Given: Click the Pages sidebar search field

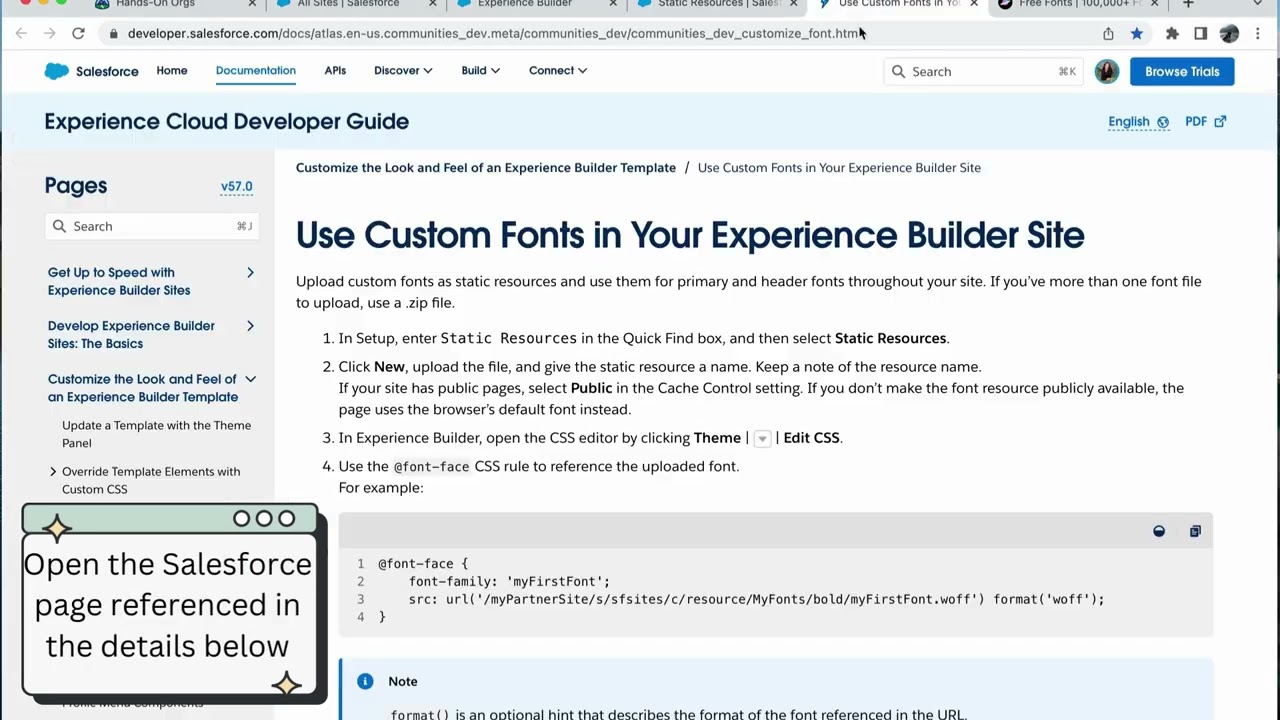Looking at the screenshot, I should 152,226.
